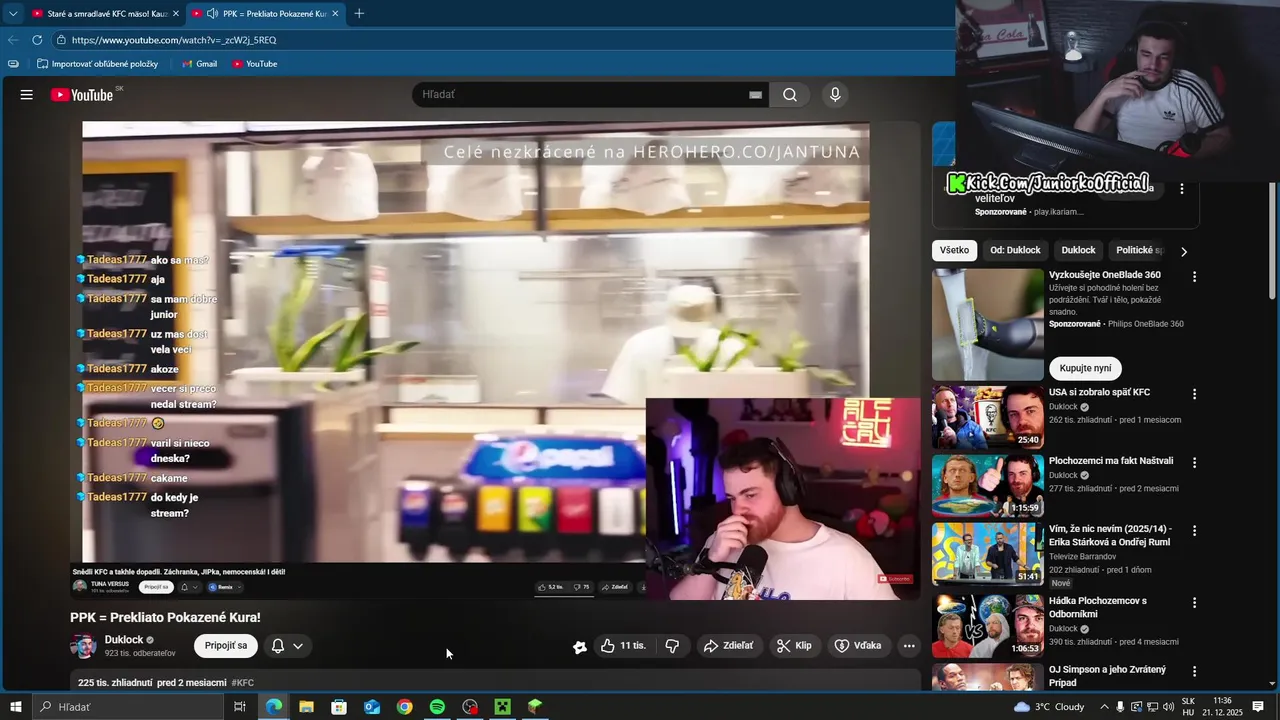View site information lock icon in address bar

coord(61,40)
